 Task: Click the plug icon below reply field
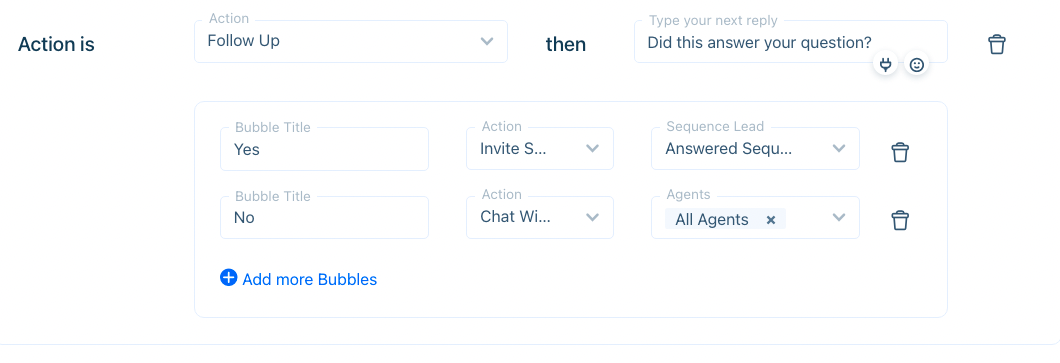pyautogui.click(x=885, y=65)
